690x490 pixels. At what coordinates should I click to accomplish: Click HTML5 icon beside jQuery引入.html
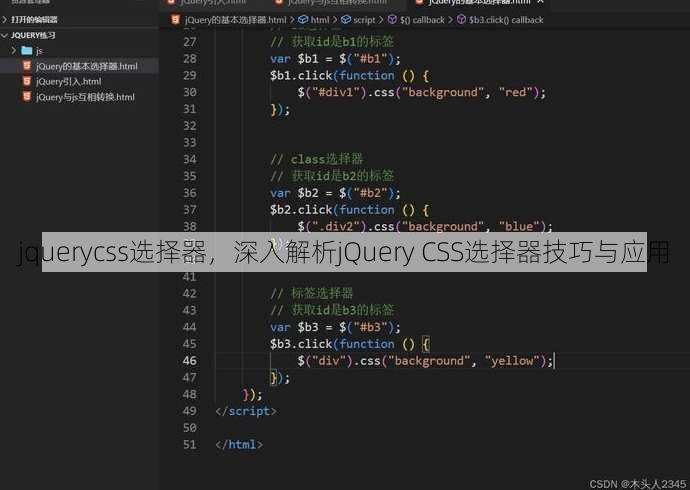27,81
